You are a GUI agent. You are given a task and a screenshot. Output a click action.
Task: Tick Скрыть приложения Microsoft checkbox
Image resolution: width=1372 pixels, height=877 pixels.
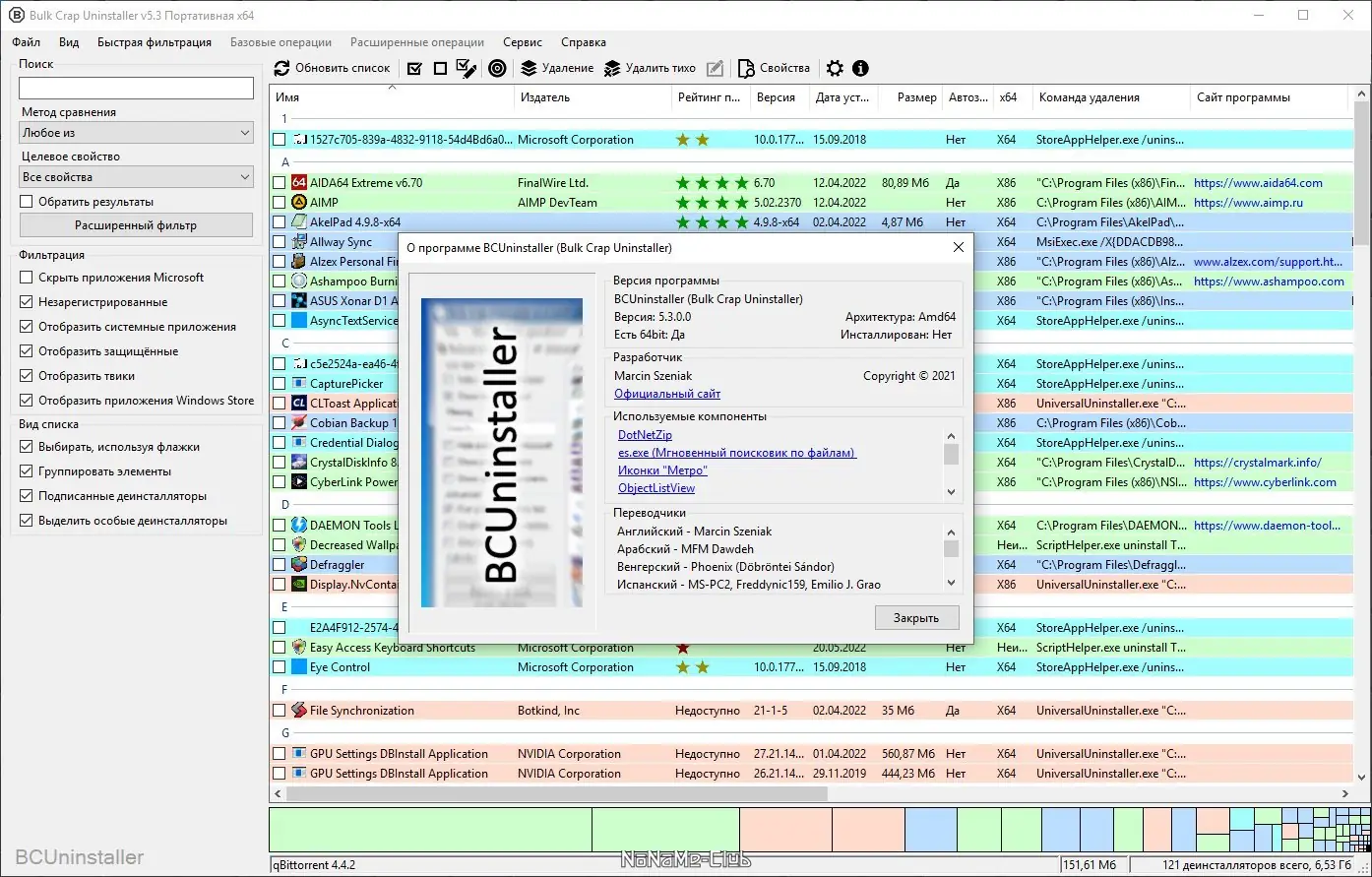(27, 278)
